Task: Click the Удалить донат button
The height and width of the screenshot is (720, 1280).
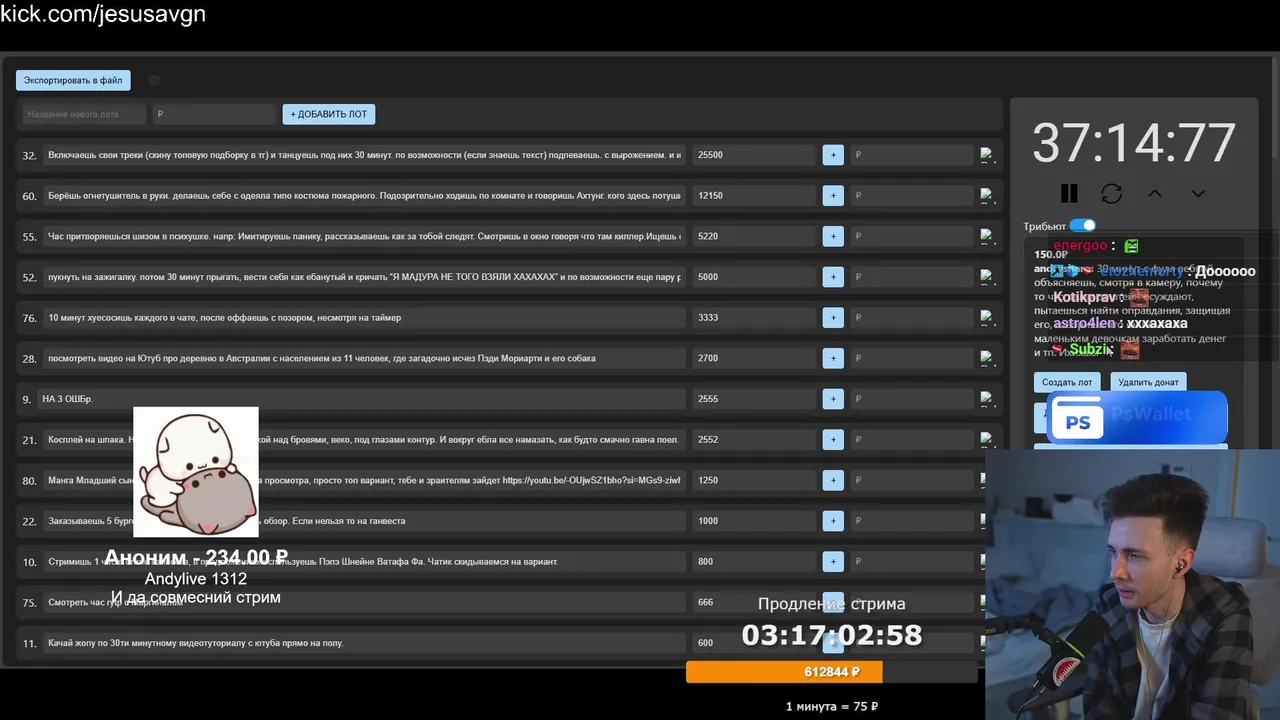Action: point(1148,382)
